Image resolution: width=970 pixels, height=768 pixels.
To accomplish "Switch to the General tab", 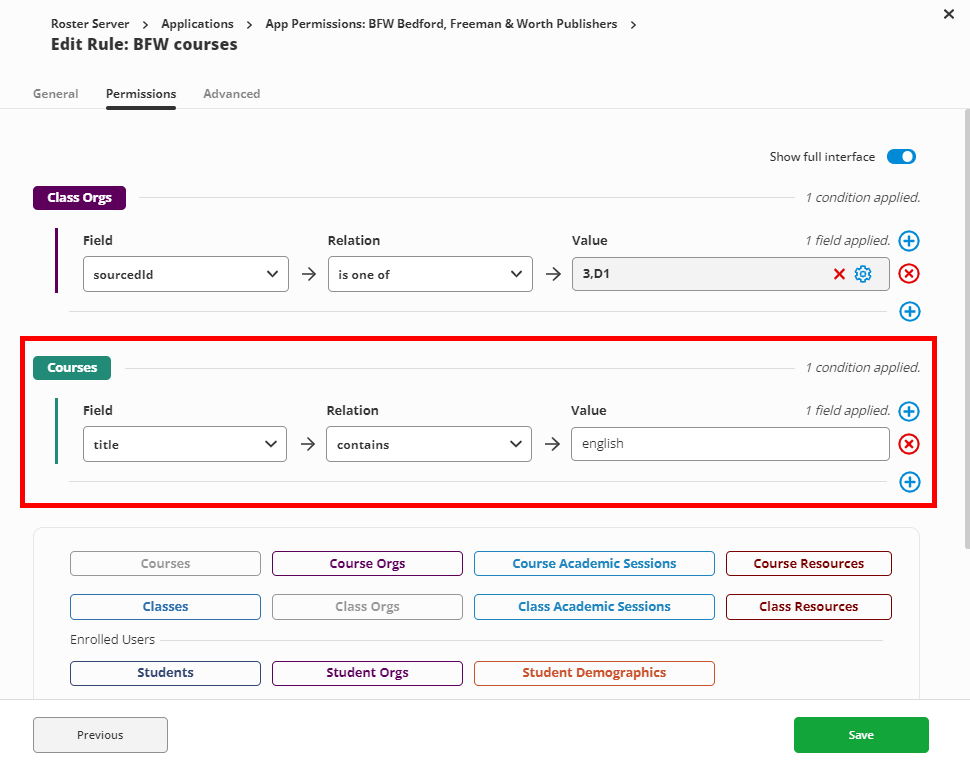I will [x=55, y=93].
